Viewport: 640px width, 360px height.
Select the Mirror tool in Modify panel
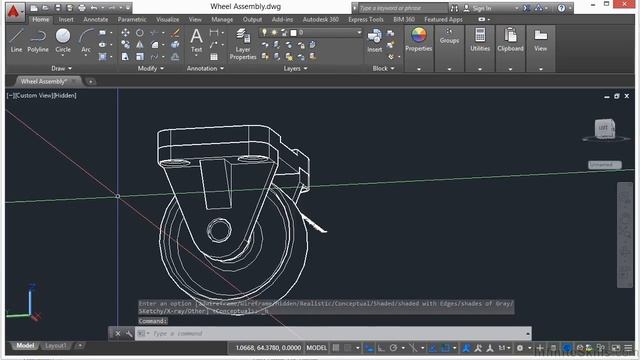140,44
